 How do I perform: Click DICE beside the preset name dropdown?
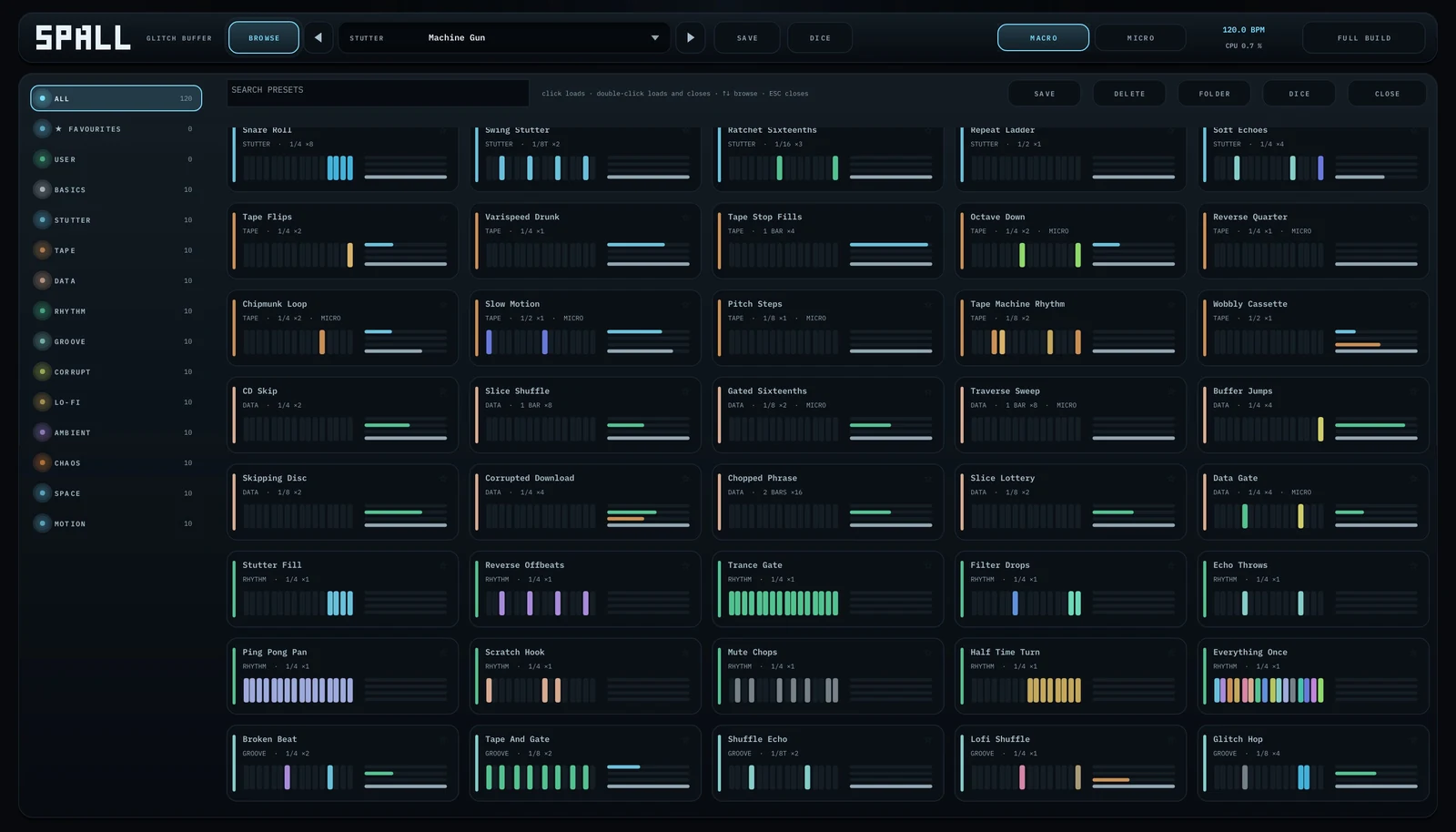click(x=820, y=38)
